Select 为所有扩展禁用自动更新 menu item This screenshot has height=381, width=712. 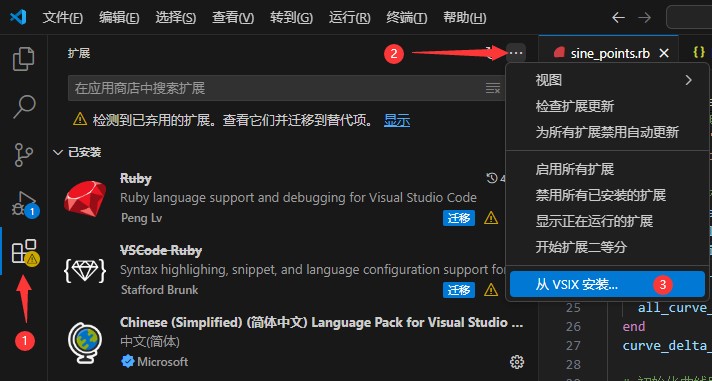(607, 133)
